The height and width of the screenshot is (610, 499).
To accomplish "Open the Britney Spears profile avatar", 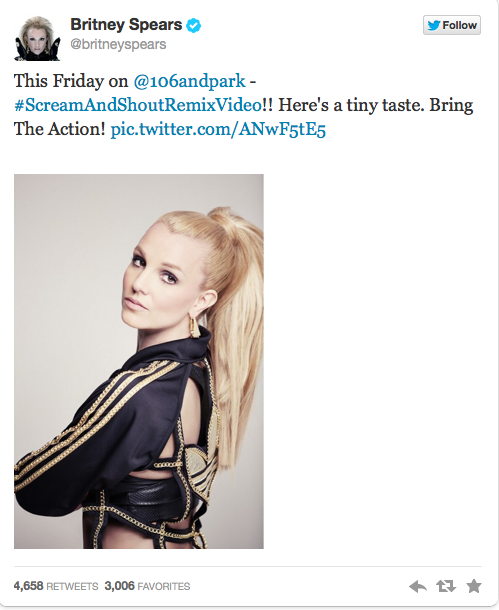I will tap(37, 38).
